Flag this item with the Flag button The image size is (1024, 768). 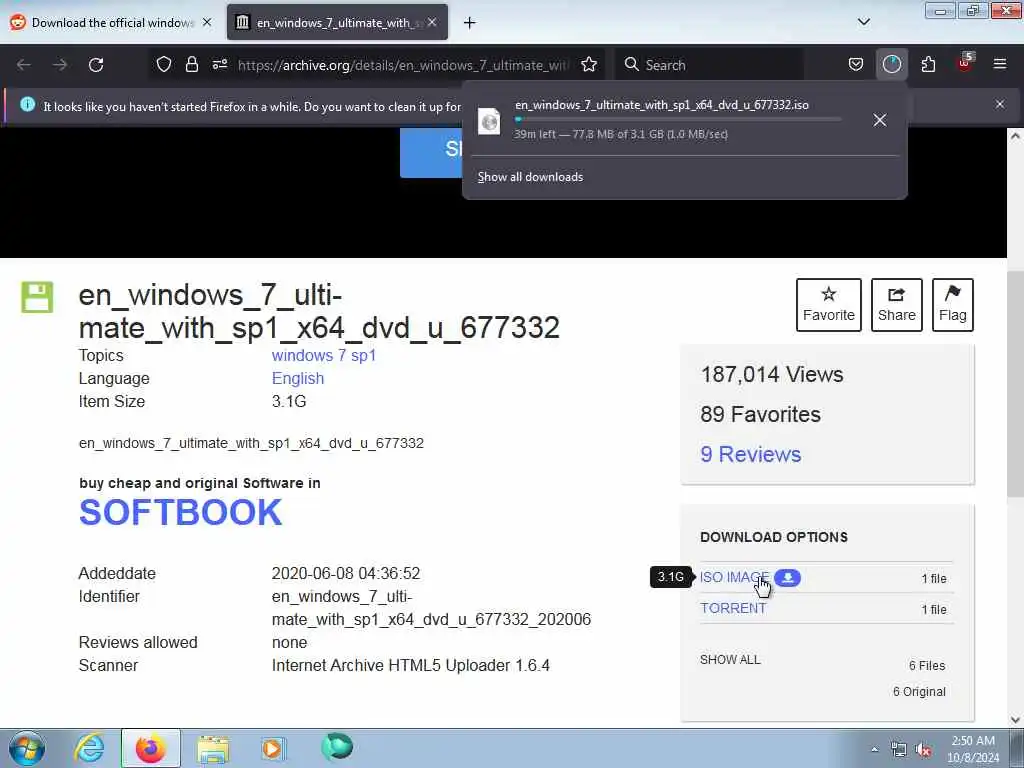(x=953, y=305)
